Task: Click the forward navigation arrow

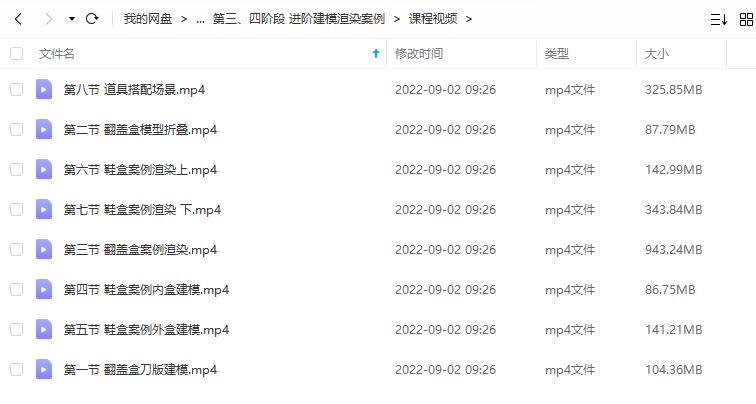Action: [x=48, y=19]
